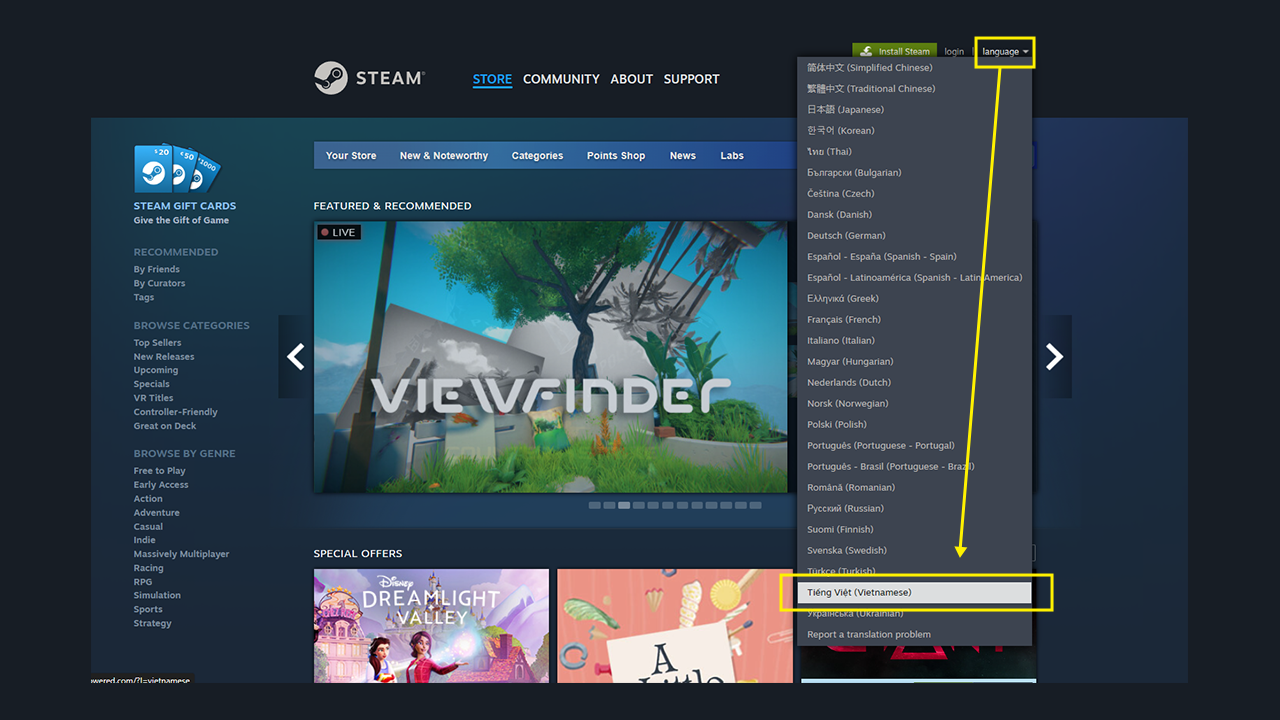
Task: Open the COMMUNITY menu
Action: 561,79
